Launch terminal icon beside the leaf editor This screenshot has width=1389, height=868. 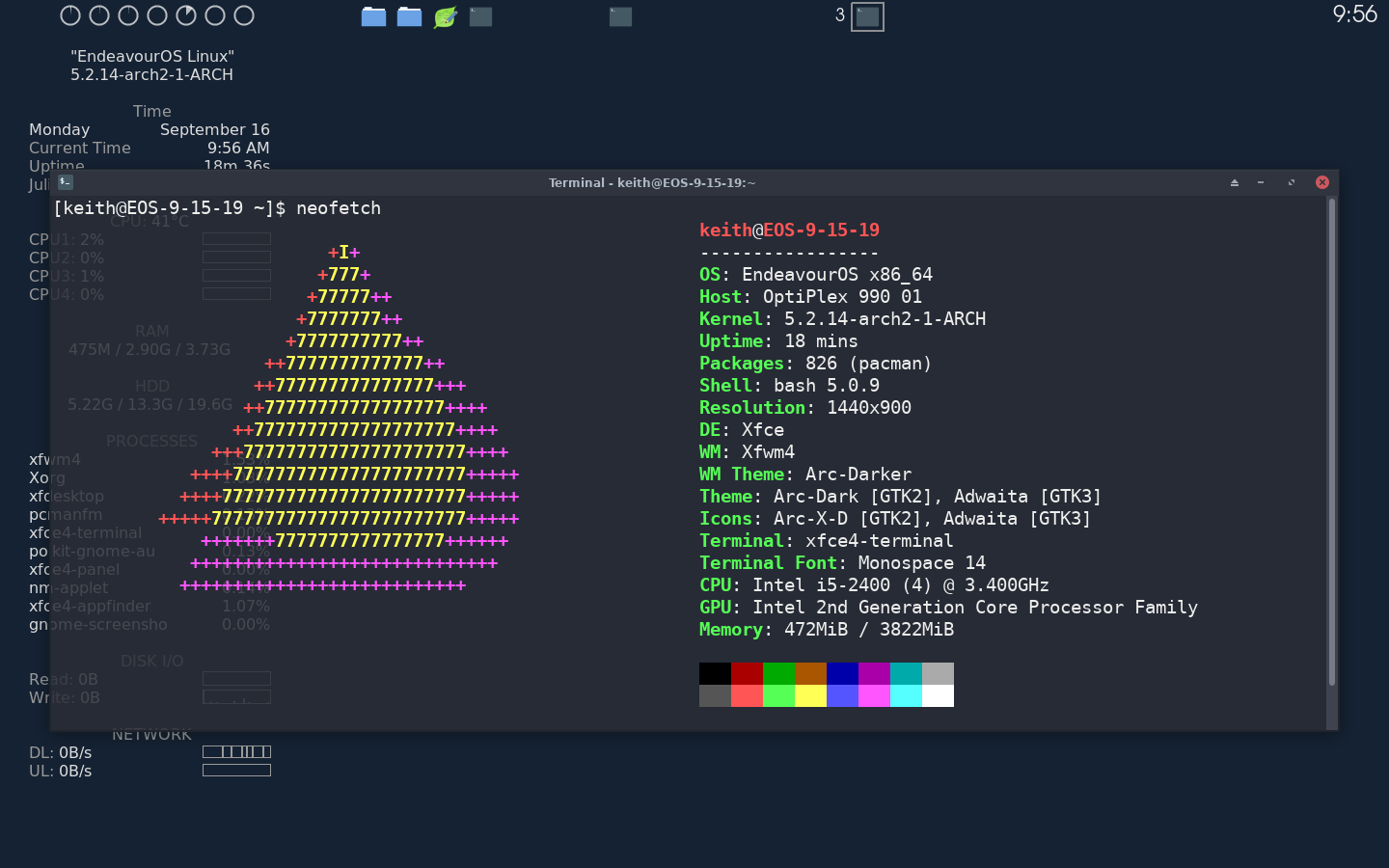click(480, 16)
